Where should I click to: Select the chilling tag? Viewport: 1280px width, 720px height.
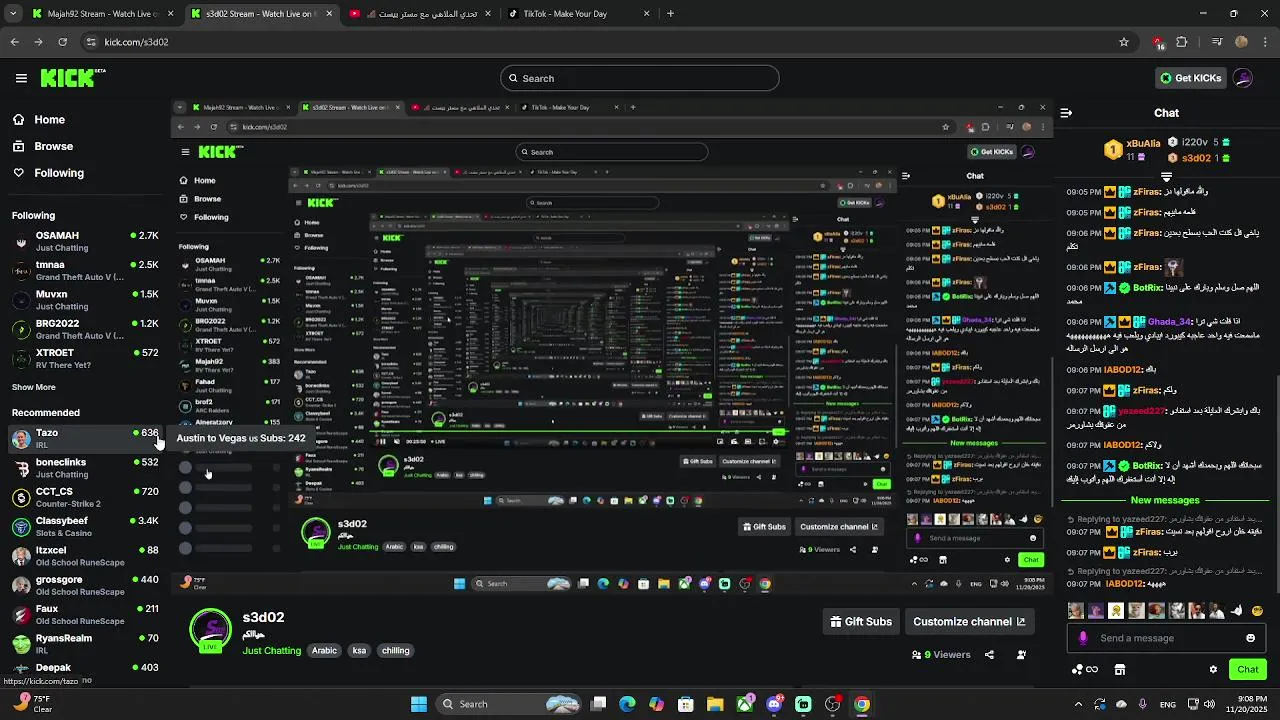(395, 650)
